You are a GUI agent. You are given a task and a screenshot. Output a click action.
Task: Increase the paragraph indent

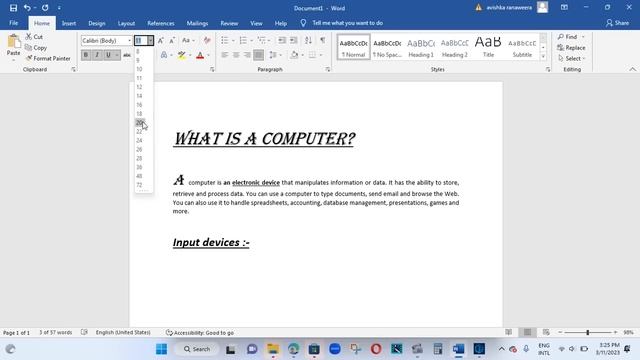tap(293, 40)
